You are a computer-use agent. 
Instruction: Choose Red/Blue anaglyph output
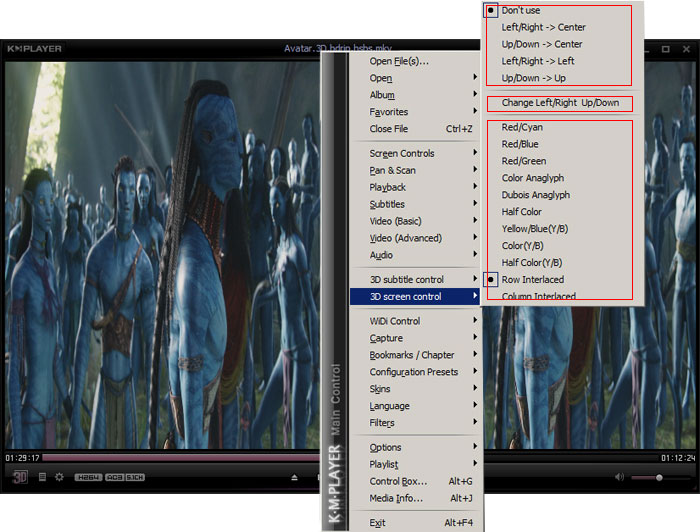coord(564,144)
